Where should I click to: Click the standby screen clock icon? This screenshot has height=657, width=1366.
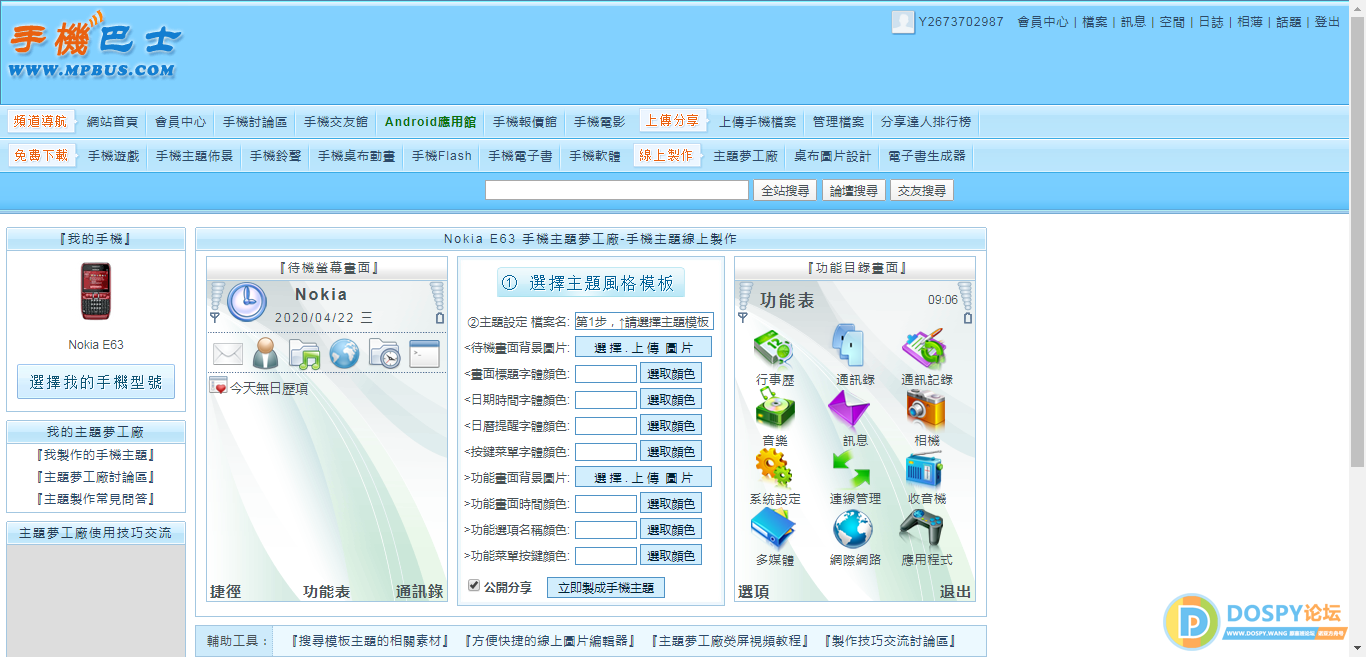(247, 302)
